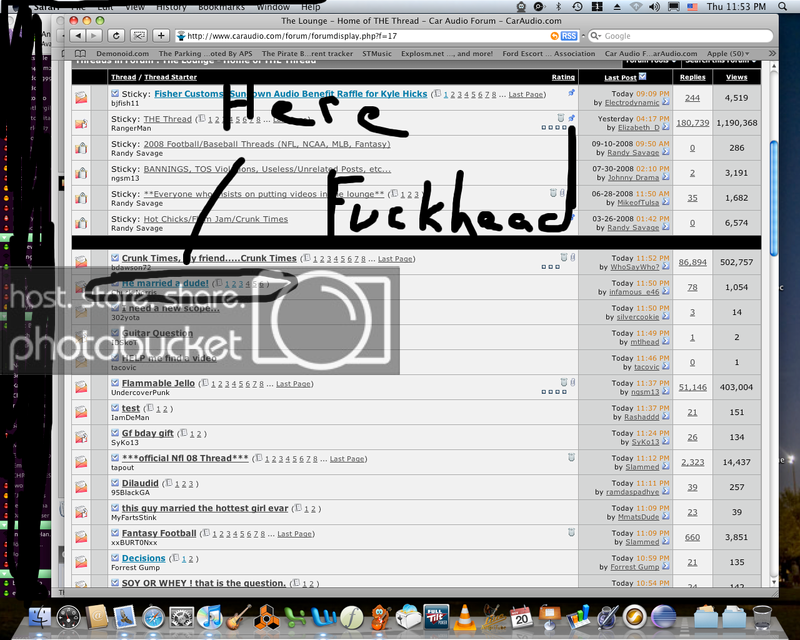The height and width of the screenshot is (640, 800).
Task: Sort threads by the Rating column header
Action: click(x=563, y=77)
